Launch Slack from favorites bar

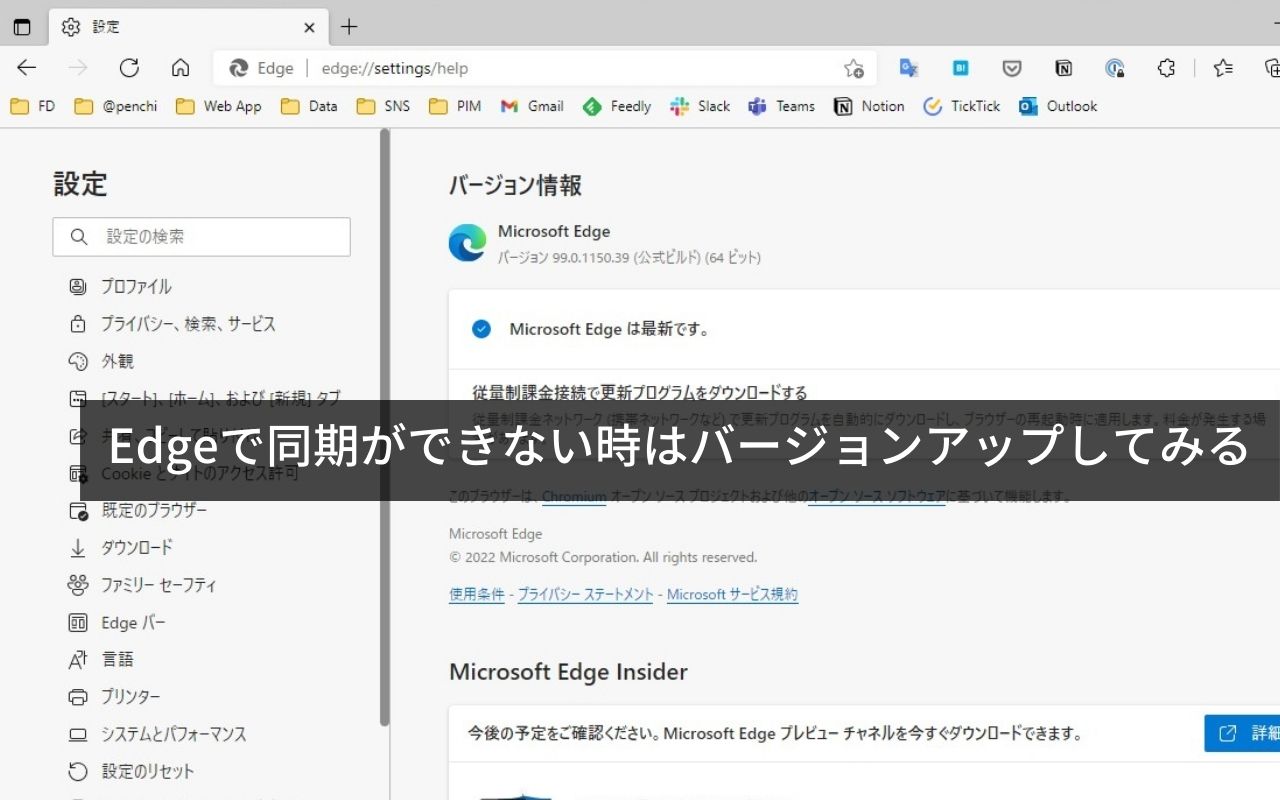(700, 106)
